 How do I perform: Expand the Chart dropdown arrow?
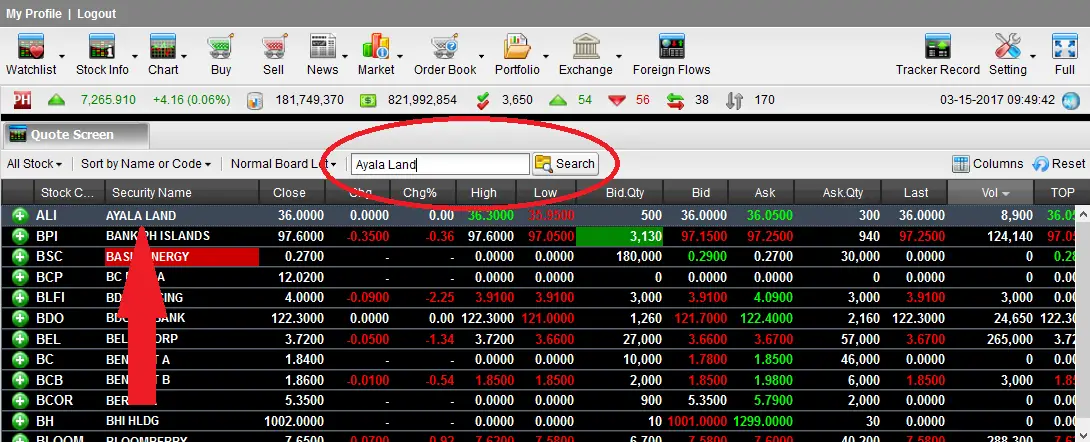(x=184, y=56)
